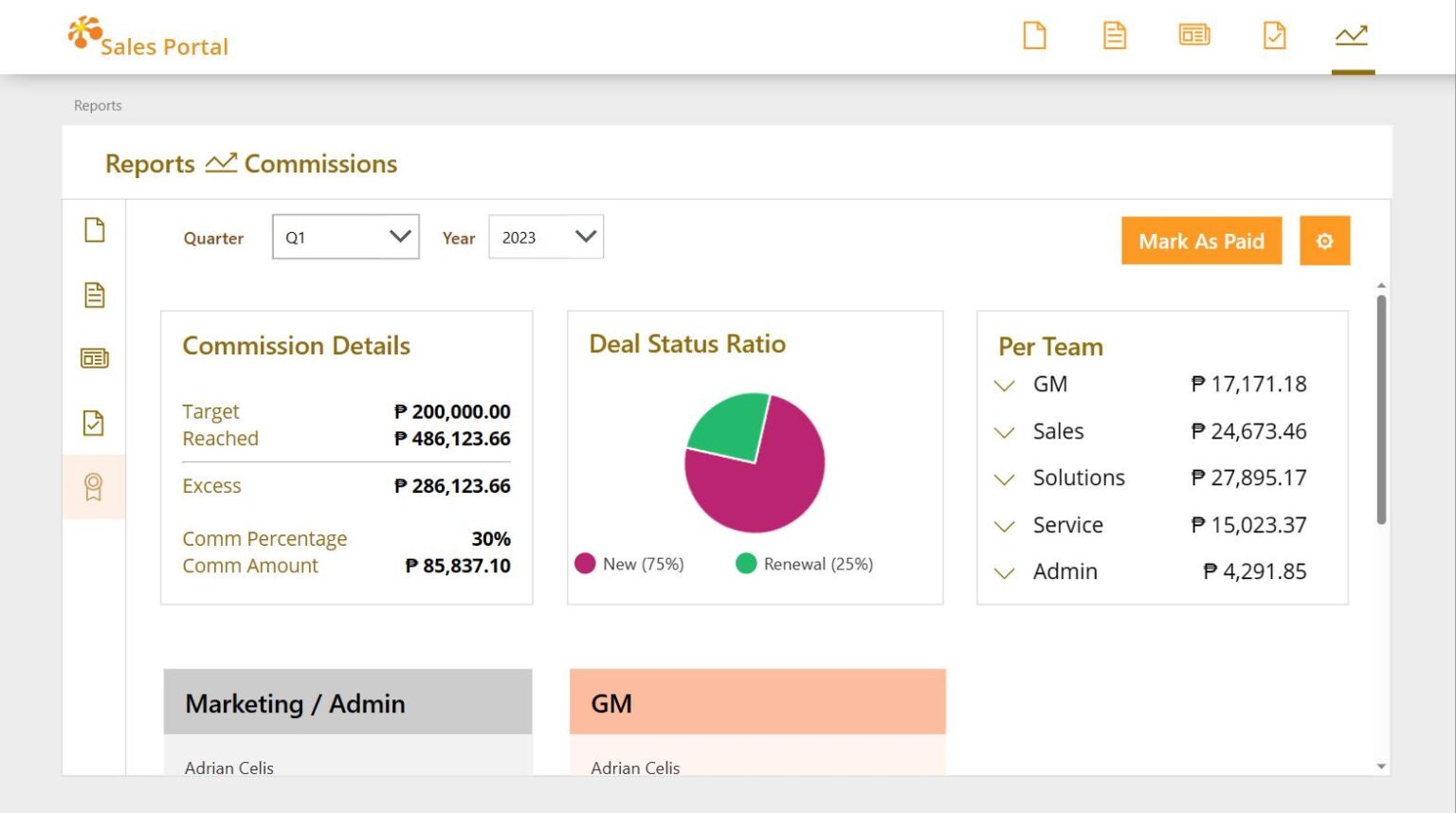The height and width of the screenshot is (813, 1456).
Task: Click the gear settings button
Action: 1324,241
